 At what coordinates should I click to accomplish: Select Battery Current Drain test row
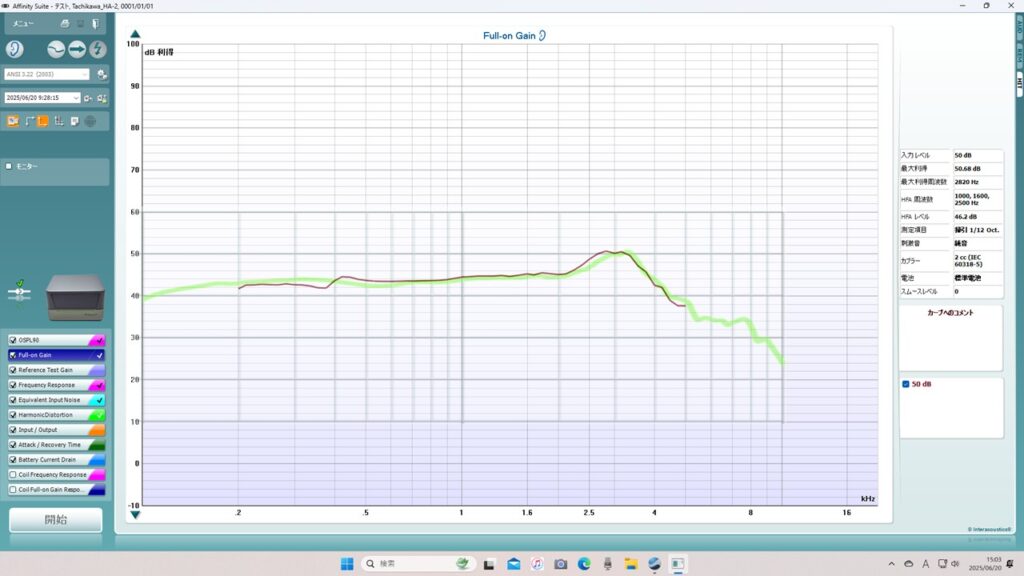point(56,460)
